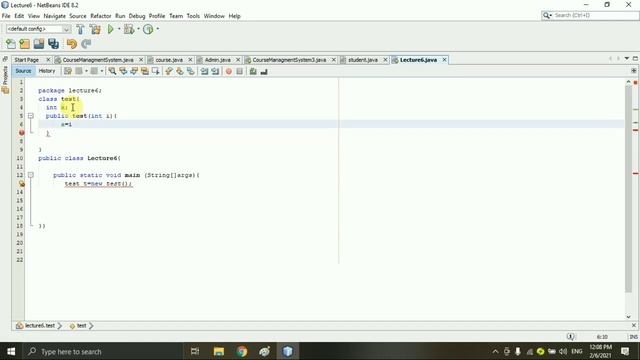Click the Undo arrow icon

(72, 44)
